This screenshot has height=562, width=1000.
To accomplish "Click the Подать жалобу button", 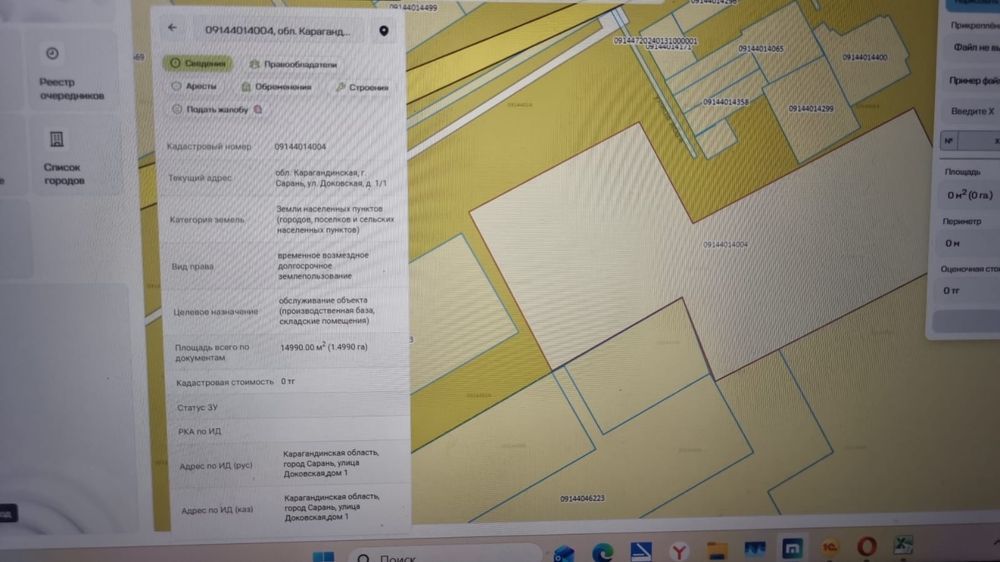I will tap(217, 109).
